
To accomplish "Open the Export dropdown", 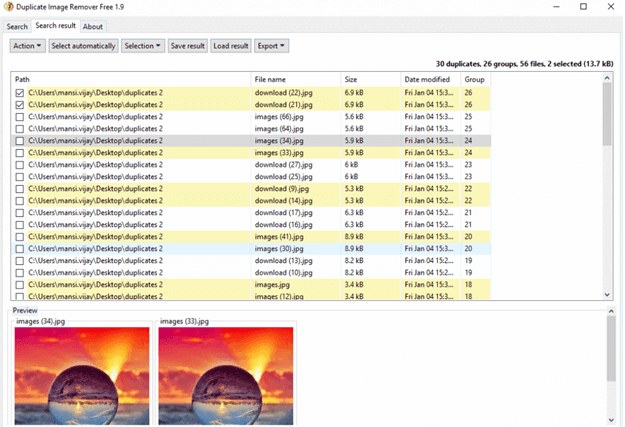I will tap(271, 46).
